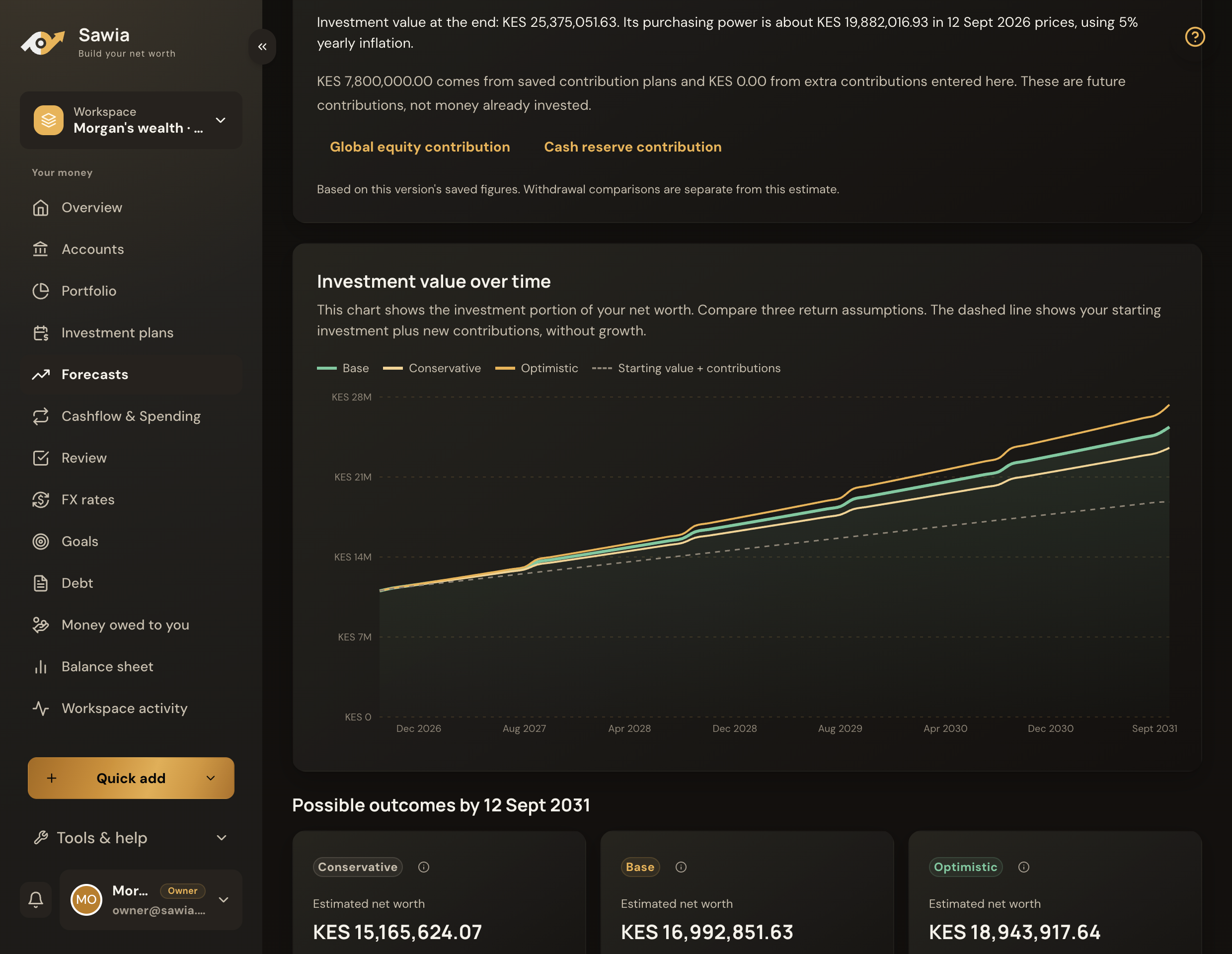The width and height of the screenshot is (1232, 954).
Task: Click the Base outcome badge
Action: coord(640,867)
